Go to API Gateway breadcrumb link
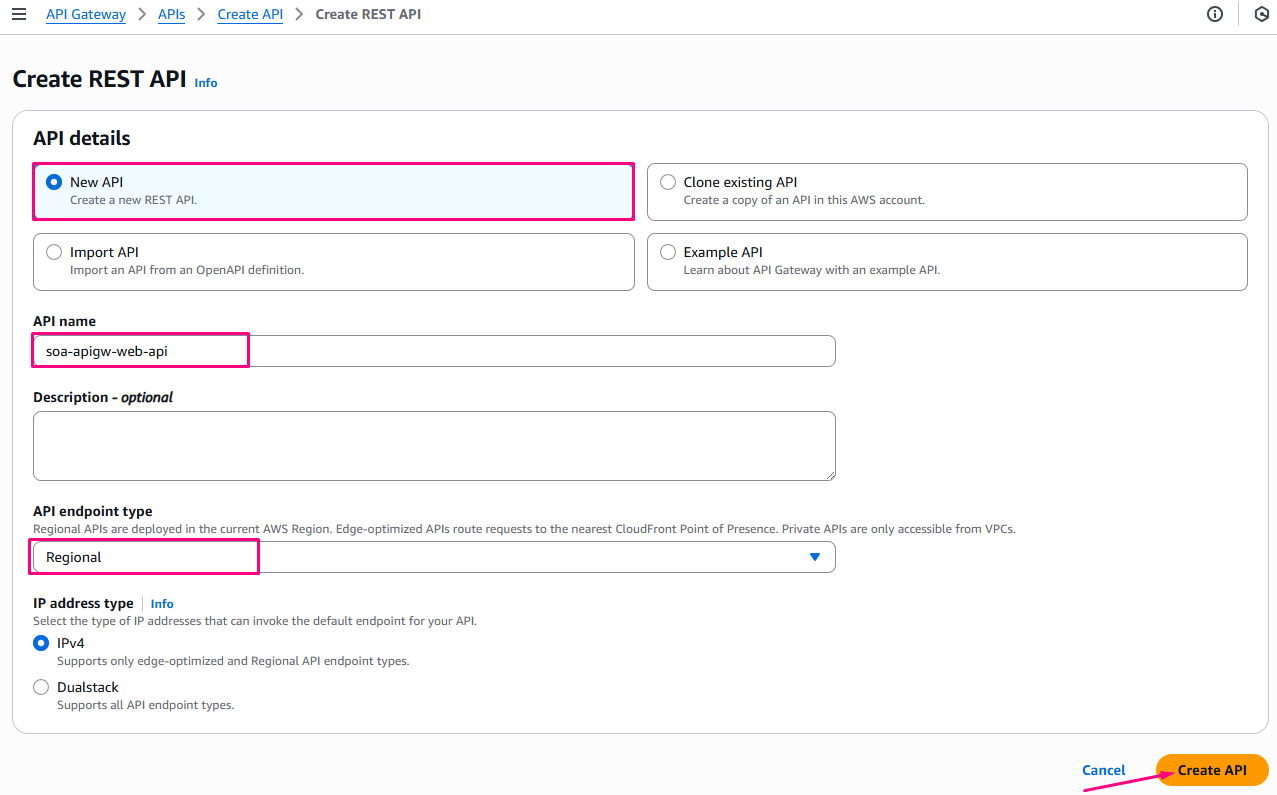 click(x=86, y=15)
